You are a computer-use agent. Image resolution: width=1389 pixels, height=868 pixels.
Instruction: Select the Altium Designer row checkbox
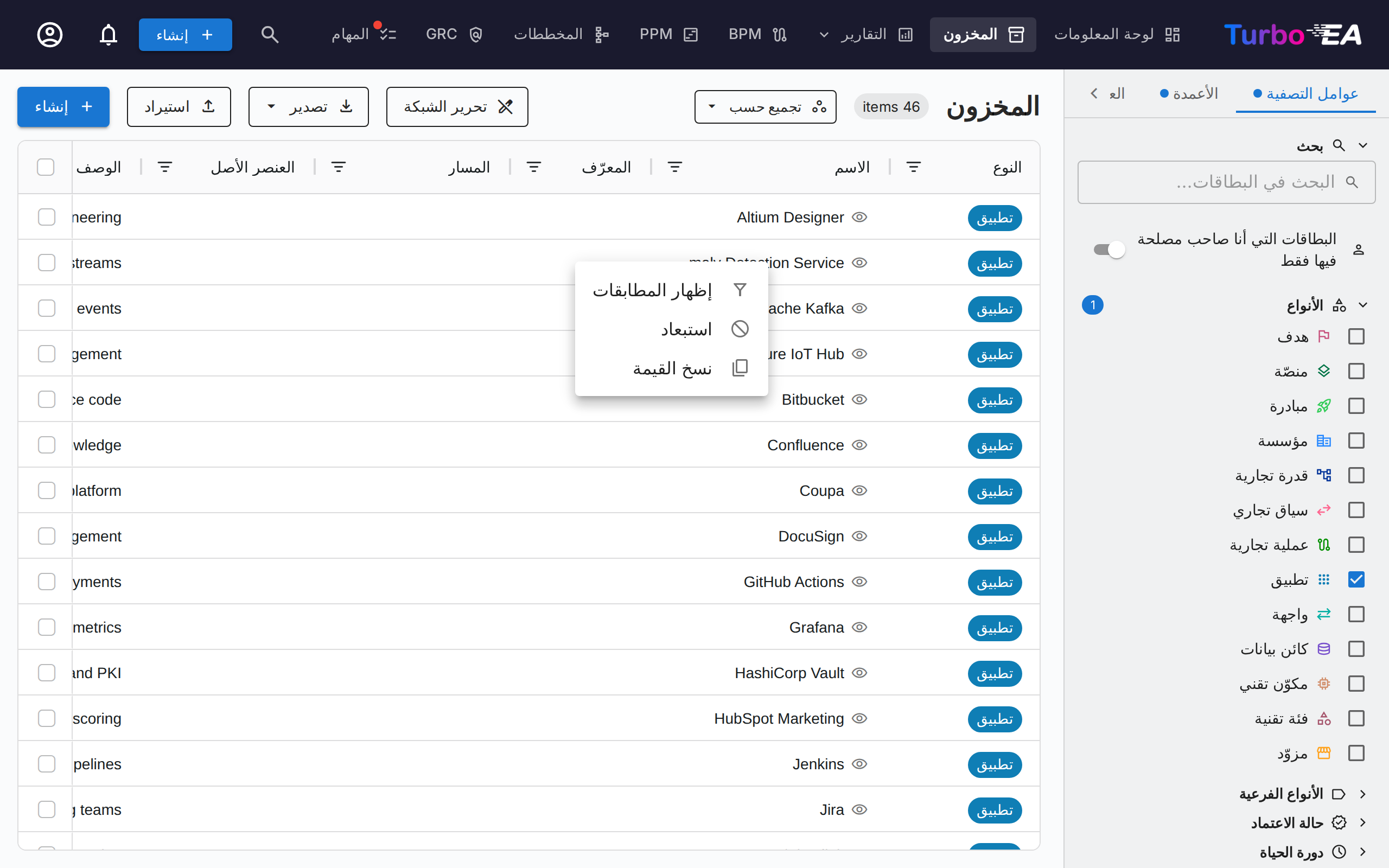point(47,217)
